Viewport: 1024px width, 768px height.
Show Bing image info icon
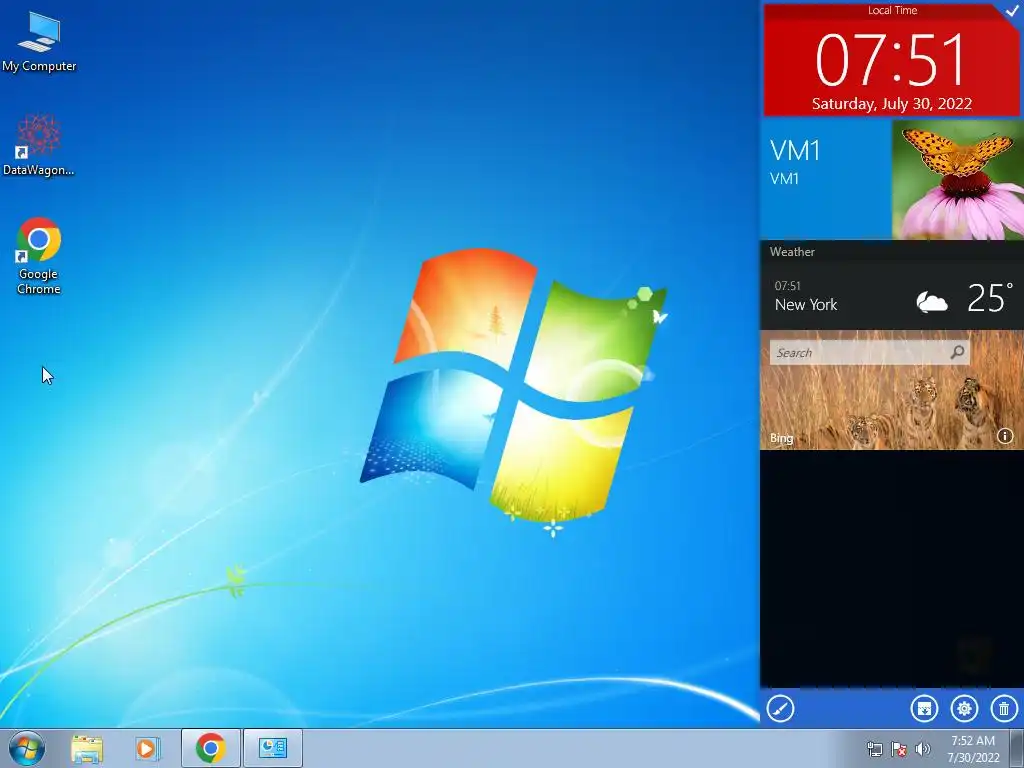click(1004, 436)
